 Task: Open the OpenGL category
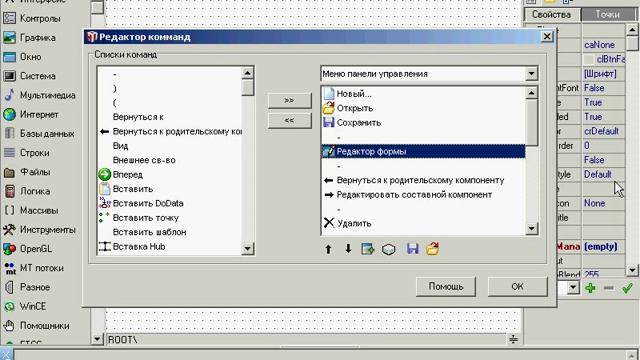tap(36, 249)
